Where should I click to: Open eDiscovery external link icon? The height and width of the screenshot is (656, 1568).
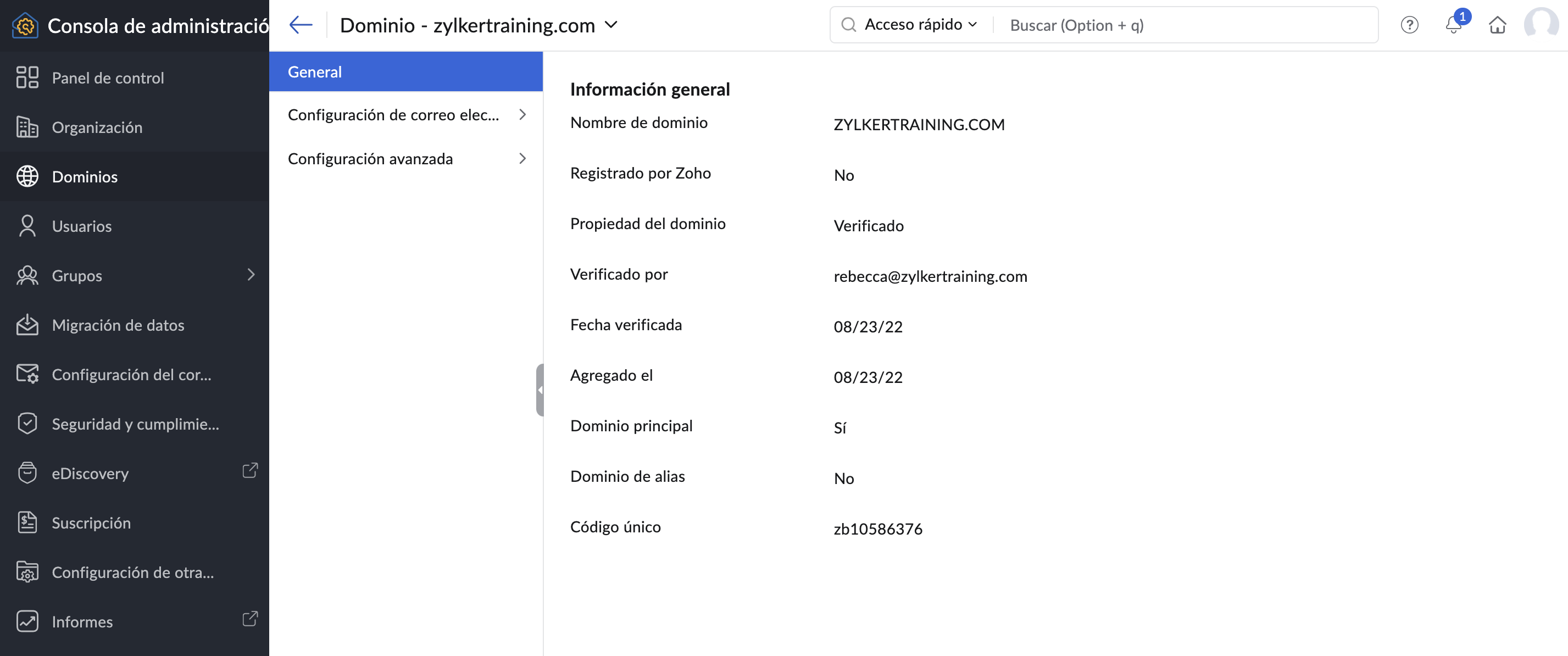249,471
